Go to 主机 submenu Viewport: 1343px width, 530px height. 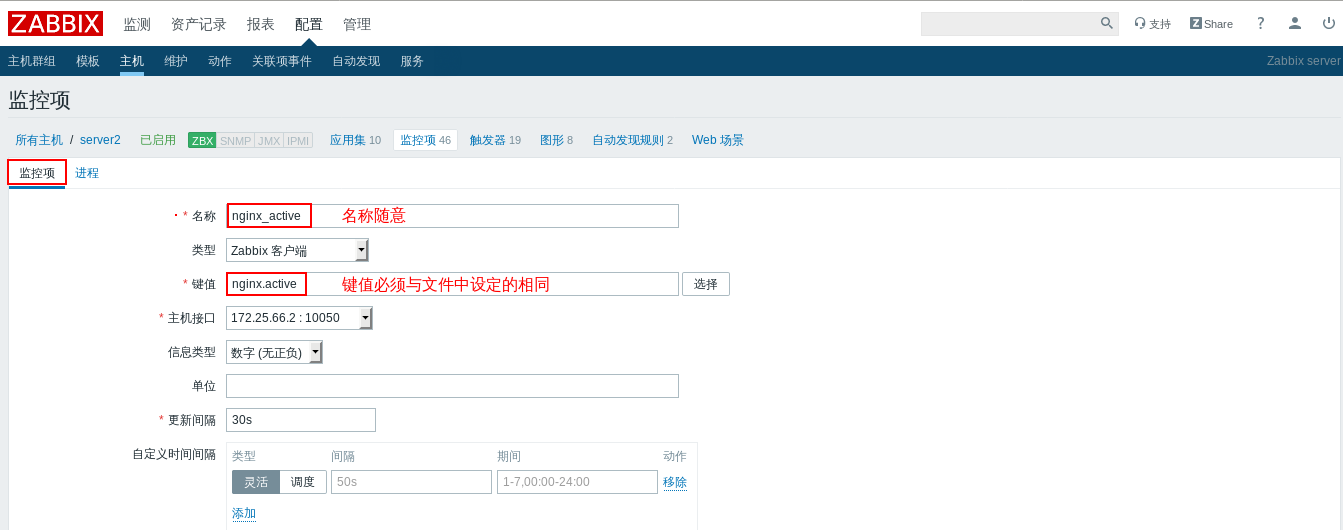coord(132,61)
